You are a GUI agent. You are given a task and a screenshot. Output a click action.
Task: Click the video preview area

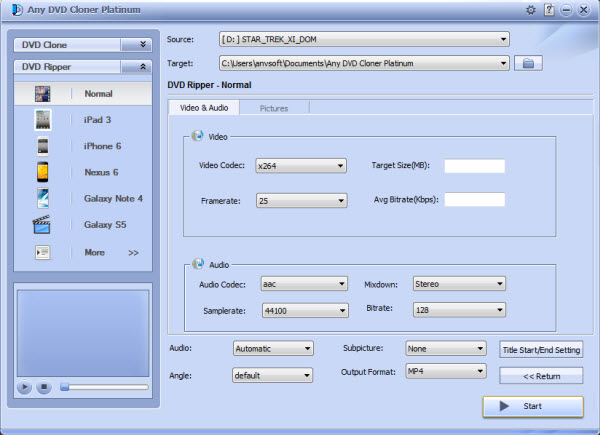[83, 333]
